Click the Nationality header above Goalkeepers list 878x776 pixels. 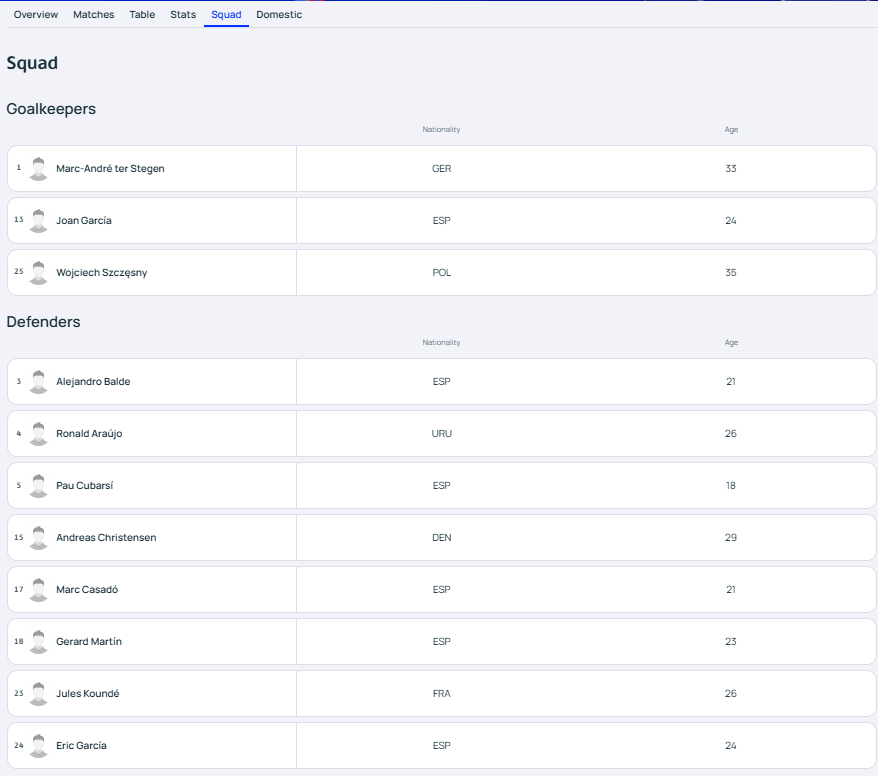pyautogui.click(x=441, y=130)
